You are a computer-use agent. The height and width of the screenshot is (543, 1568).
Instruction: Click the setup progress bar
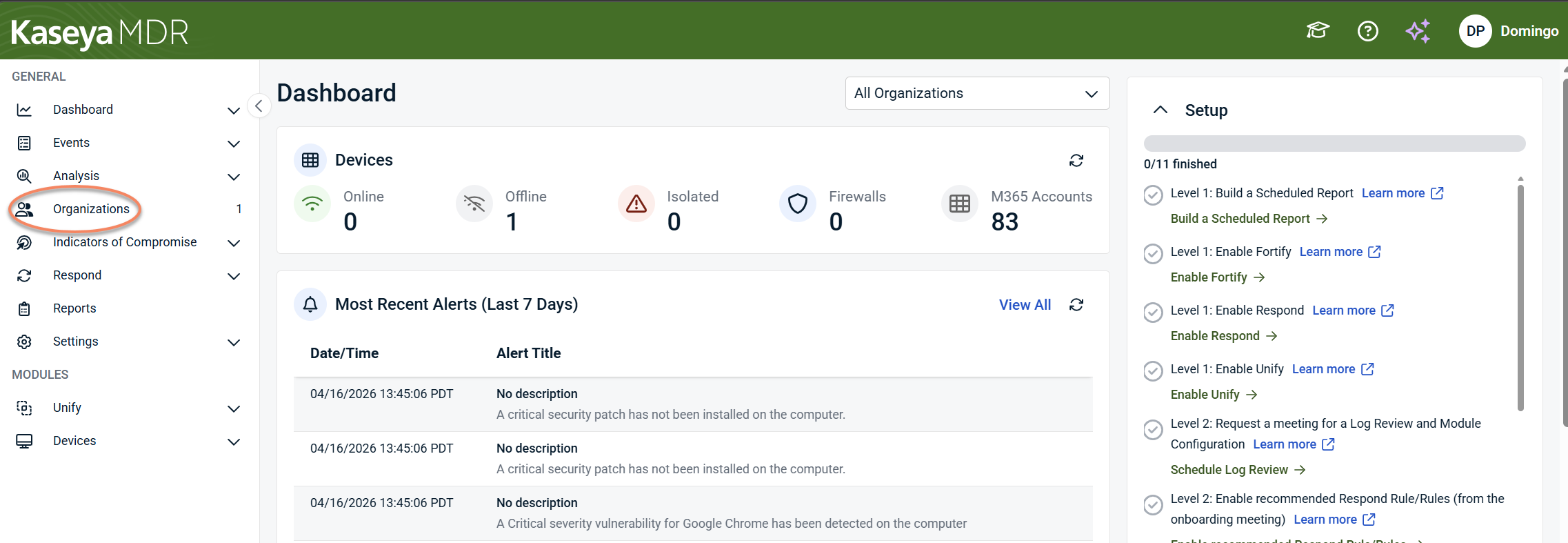coord(1334,144)
